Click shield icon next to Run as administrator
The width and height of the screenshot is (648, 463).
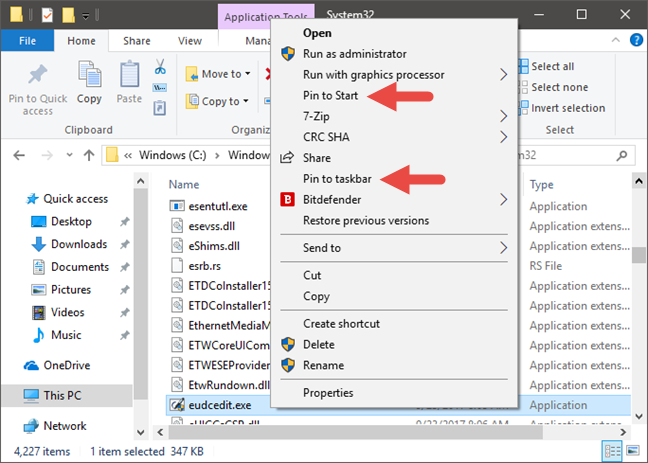(x=288, y=54)
